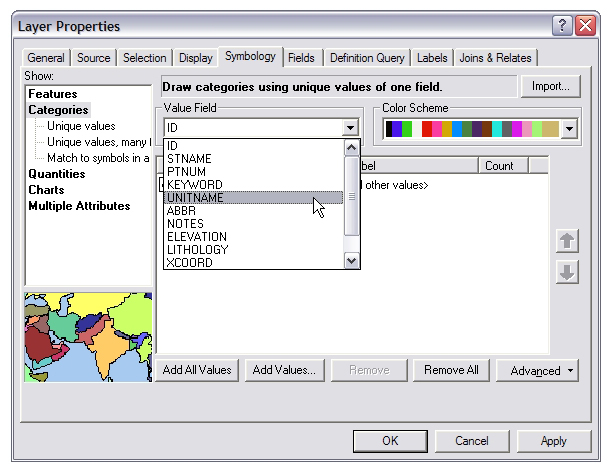This screenshot has height=472, width=608.
Task: Switch to the Fields tab
Action: tap(301, 58)
